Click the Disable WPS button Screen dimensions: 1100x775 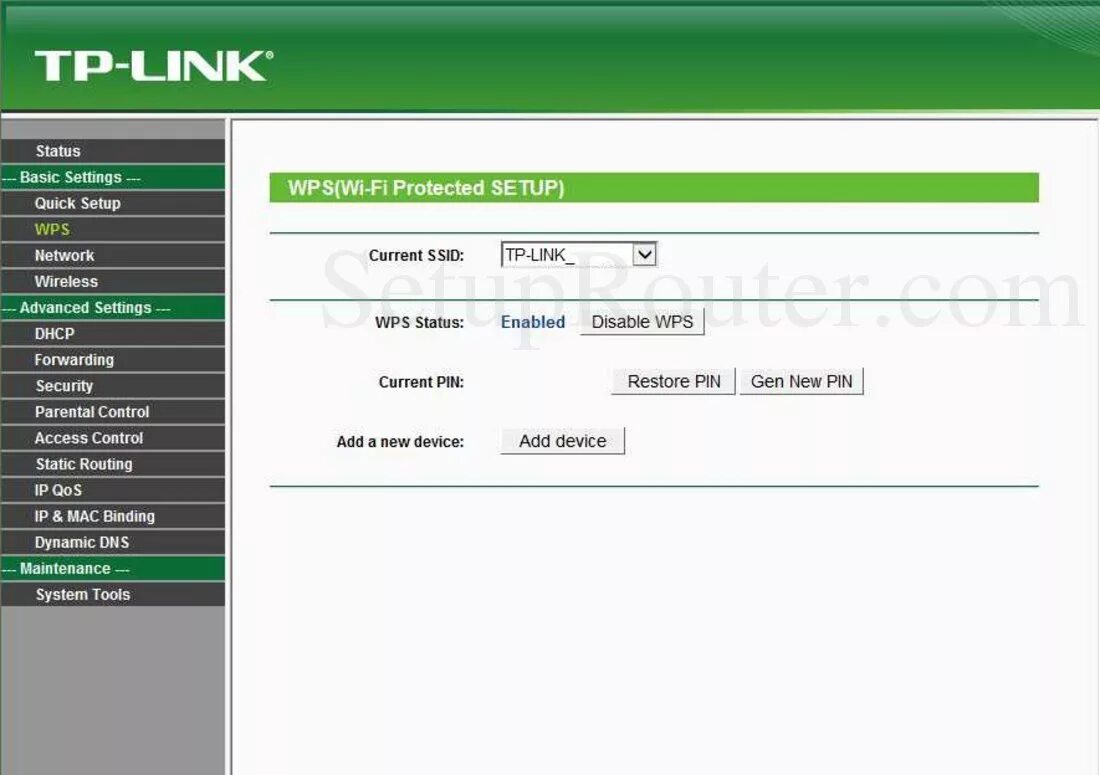642,322
